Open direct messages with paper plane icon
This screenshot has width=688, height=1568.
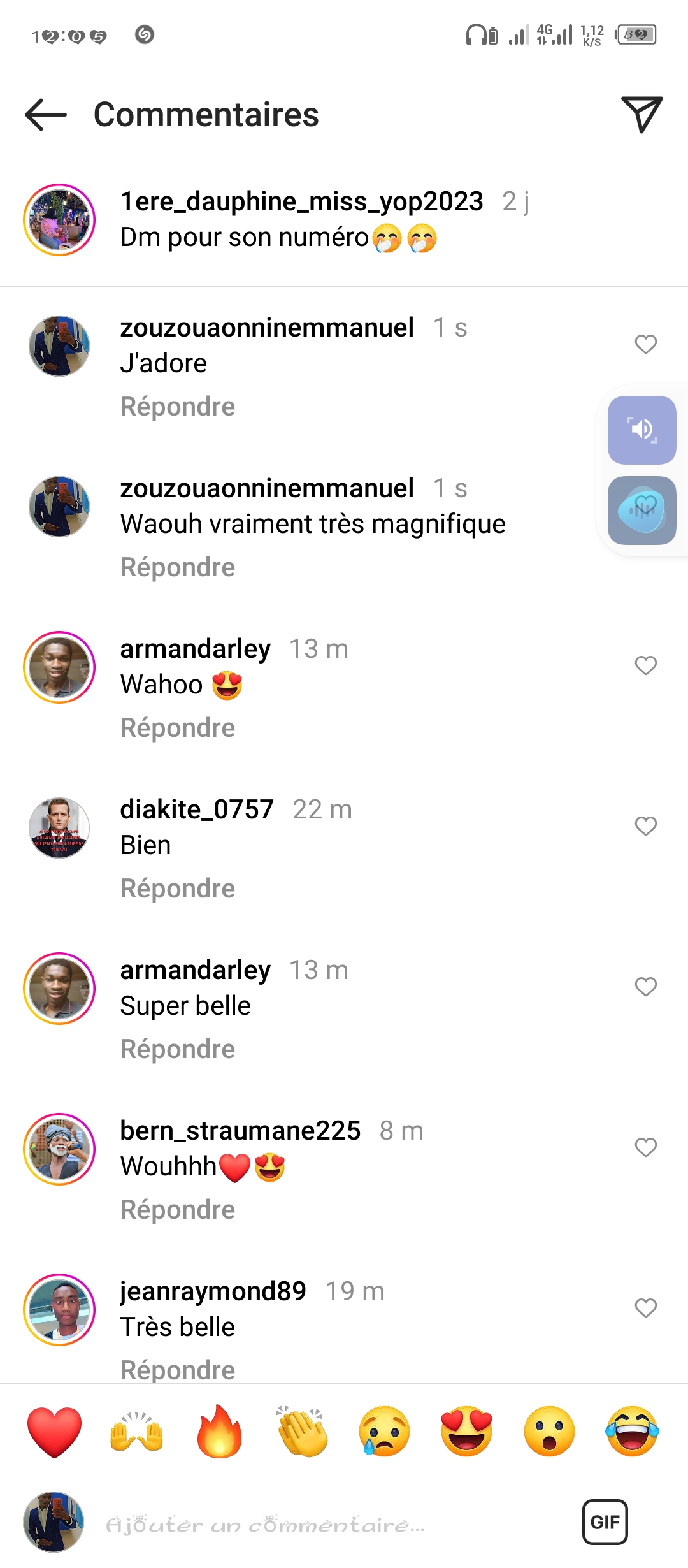click(x=642, y=115)
